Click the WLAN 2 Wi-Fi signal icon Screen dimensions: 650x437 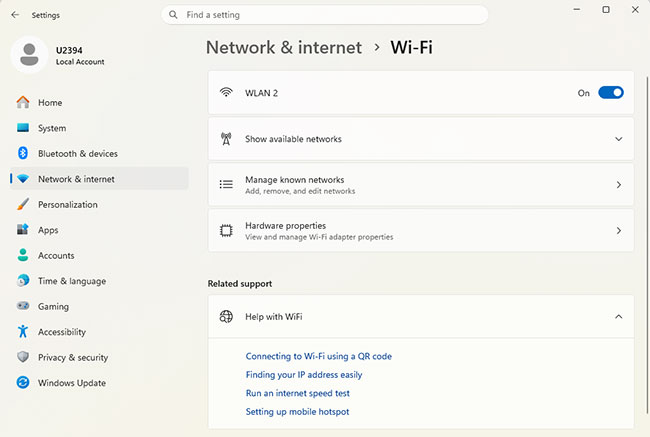pyautogui.click(x=226, y=92)
